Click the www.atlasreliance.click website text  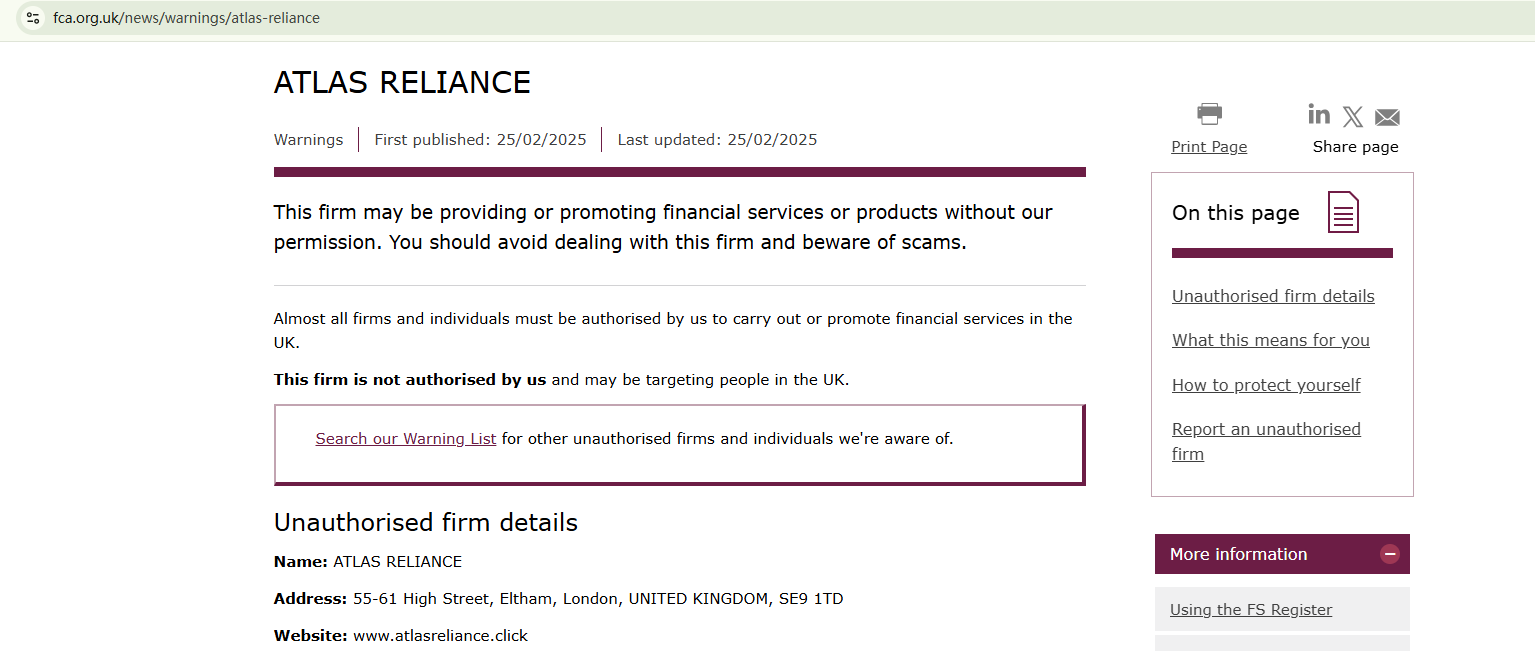440,636
